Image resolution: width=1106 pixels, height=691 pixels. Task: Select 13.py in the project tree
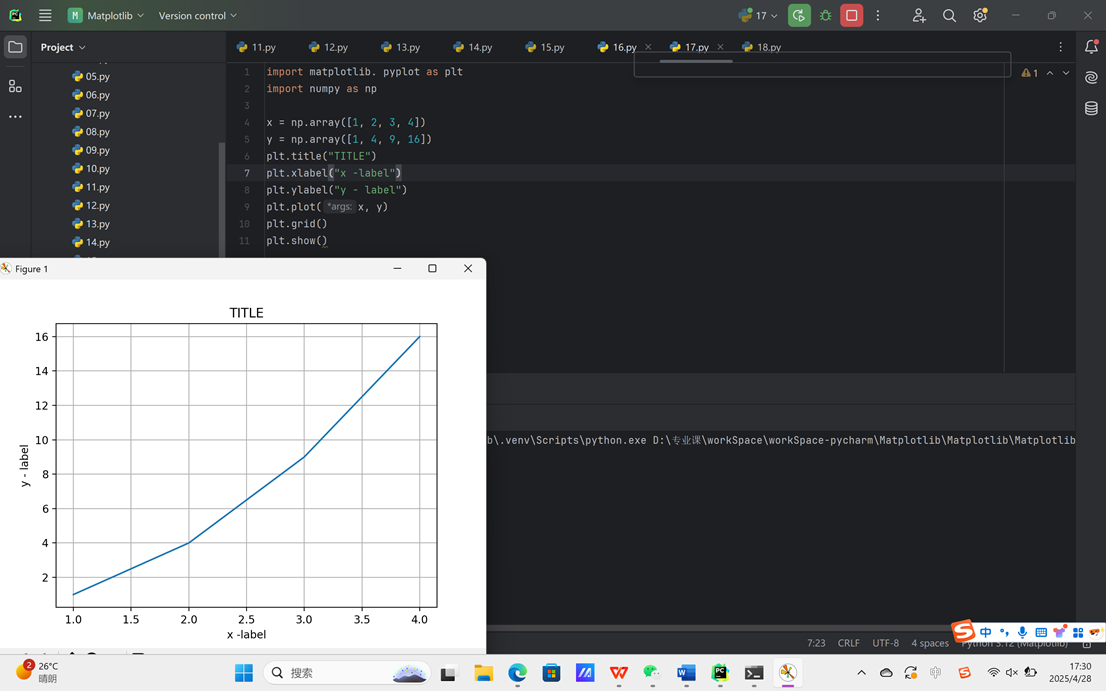tap(91, 224)
